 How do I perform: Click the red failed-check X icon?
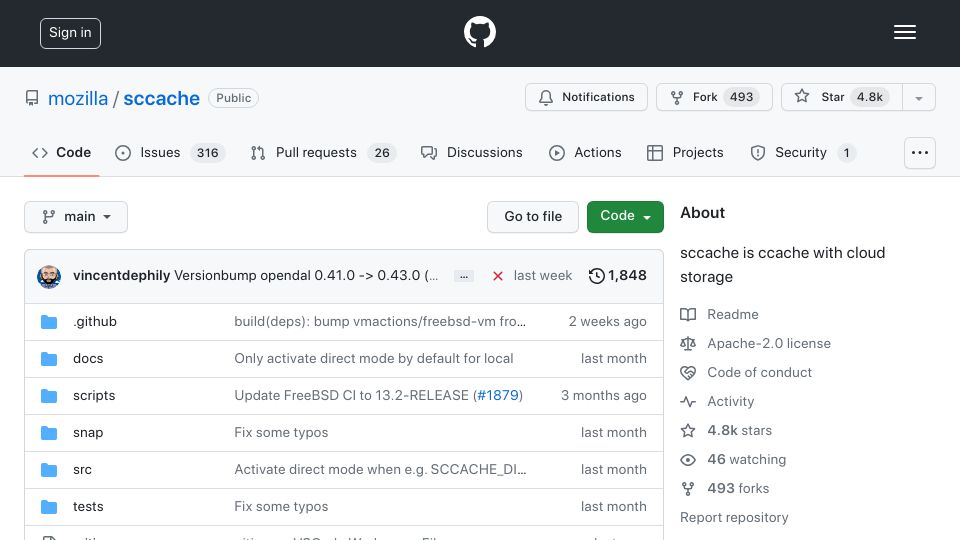pyautogui.click(x=498, y=276)
